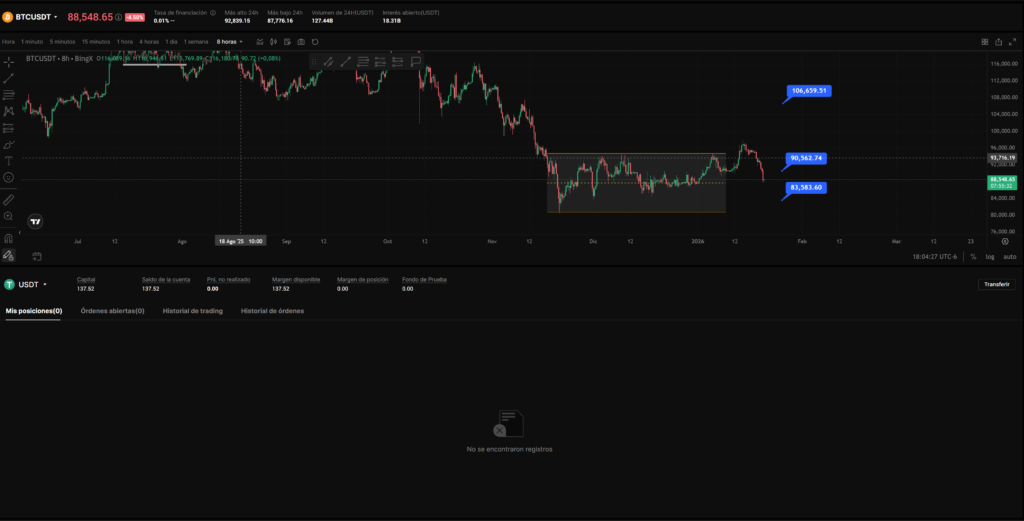Enable auto scale on price axis
Image resolution: width=1024 pixels, height=521 pixels.
(x=1008, y=256)
